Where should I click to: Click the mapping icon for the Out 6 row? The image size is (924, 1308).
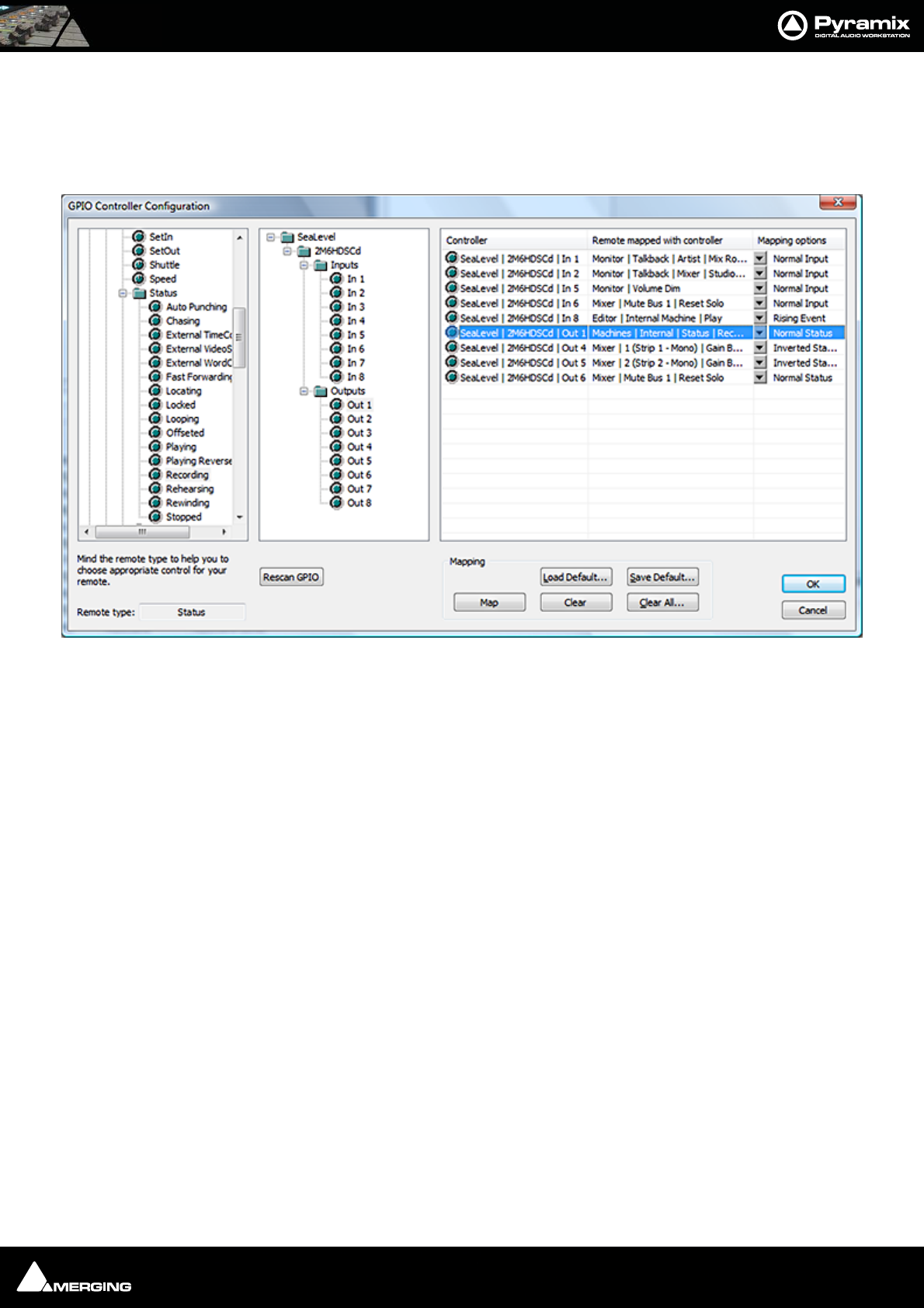pyautogui.click(x=452, y=377)
